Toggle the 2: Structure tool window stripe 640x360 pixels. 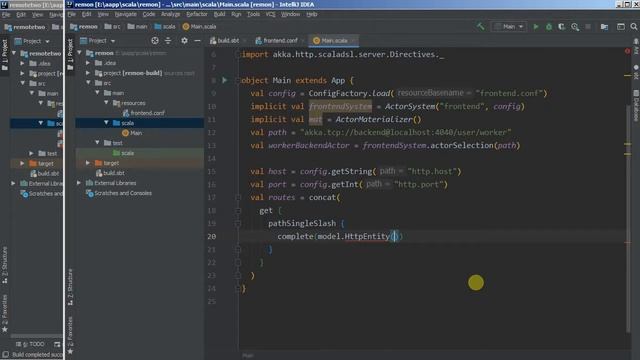pos(70,287)
